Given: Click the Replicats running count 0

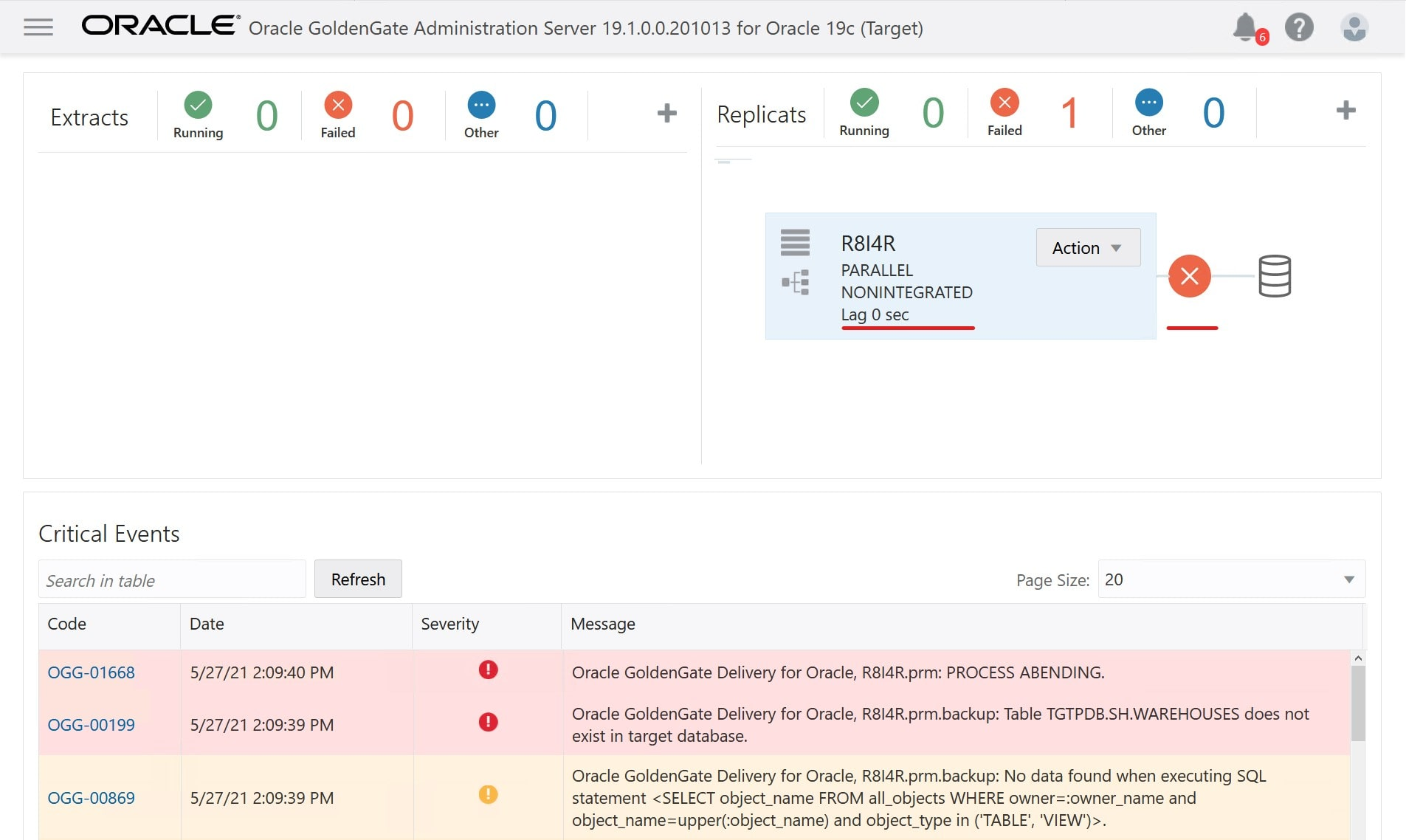Looking at the screenshot, I should coord(933,114).
